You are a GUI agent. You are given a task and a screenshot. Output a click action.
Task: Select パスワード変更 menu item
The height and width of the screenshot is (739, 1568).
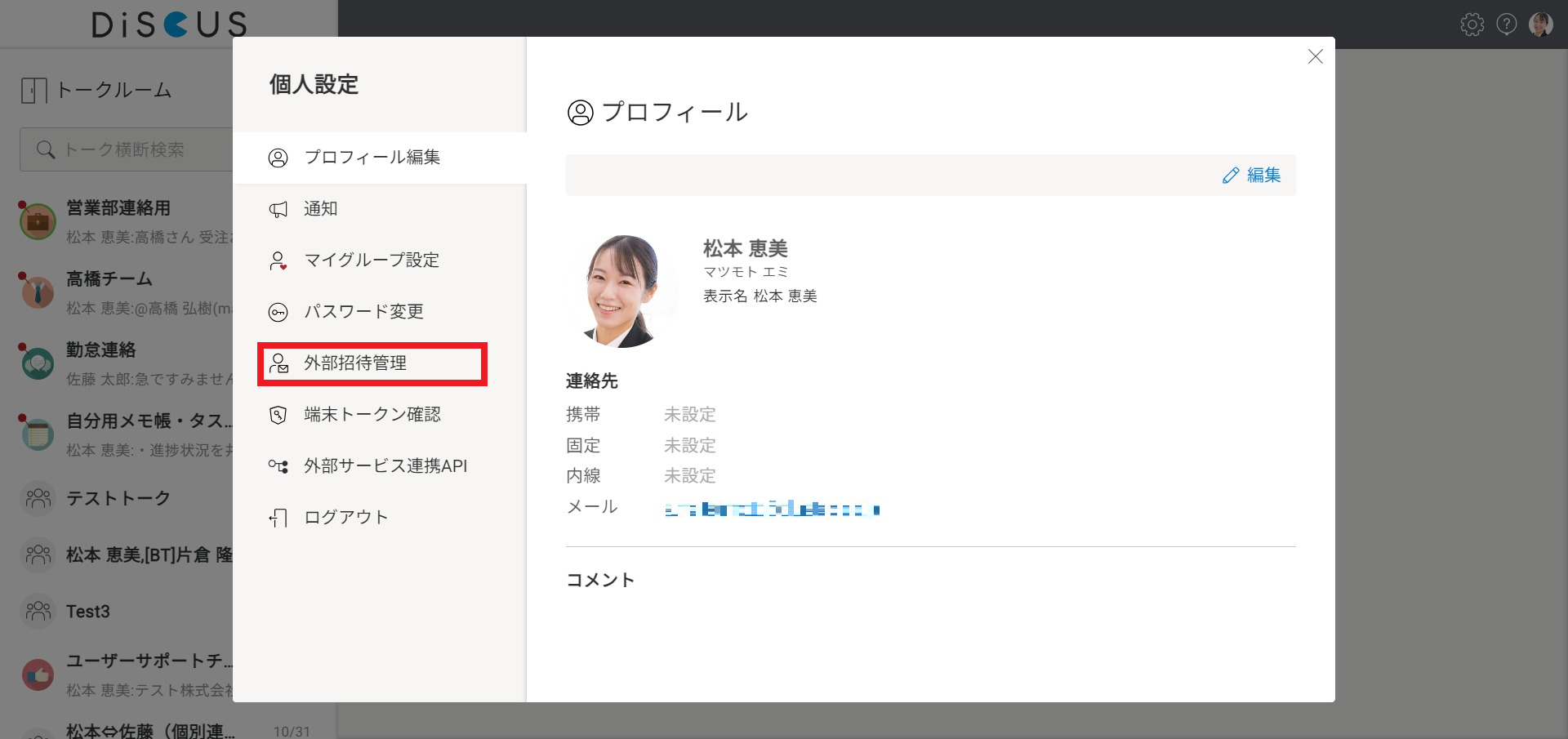pos(380,312)
